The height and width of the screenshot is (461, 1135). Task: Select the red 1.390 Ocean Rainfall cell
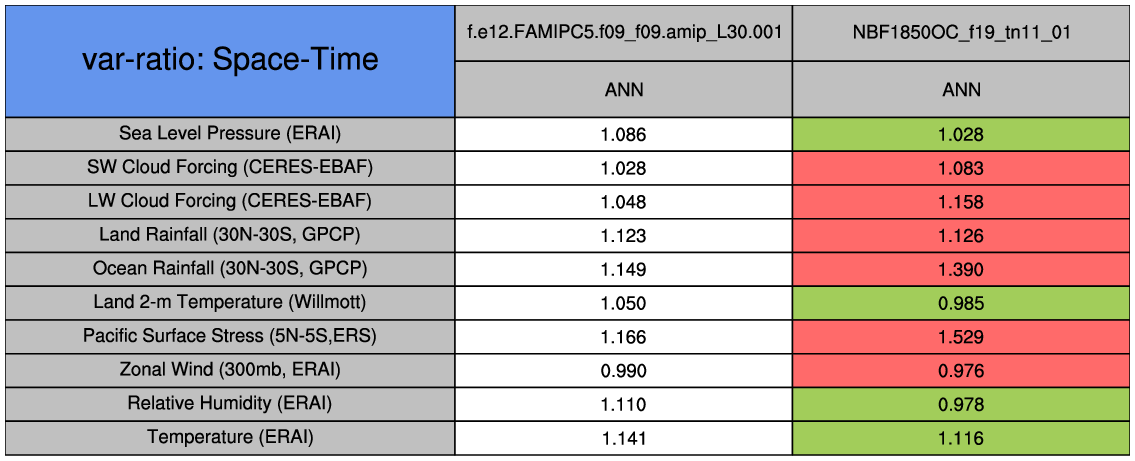[x=961, y=269]
